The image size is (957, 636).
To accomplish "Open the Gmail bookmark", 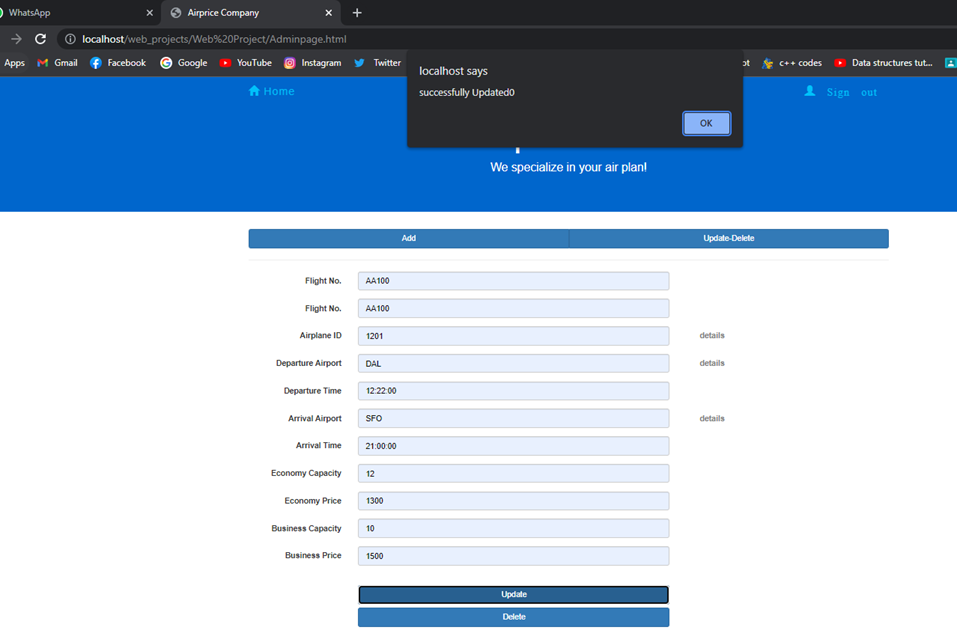I will 57,62.
